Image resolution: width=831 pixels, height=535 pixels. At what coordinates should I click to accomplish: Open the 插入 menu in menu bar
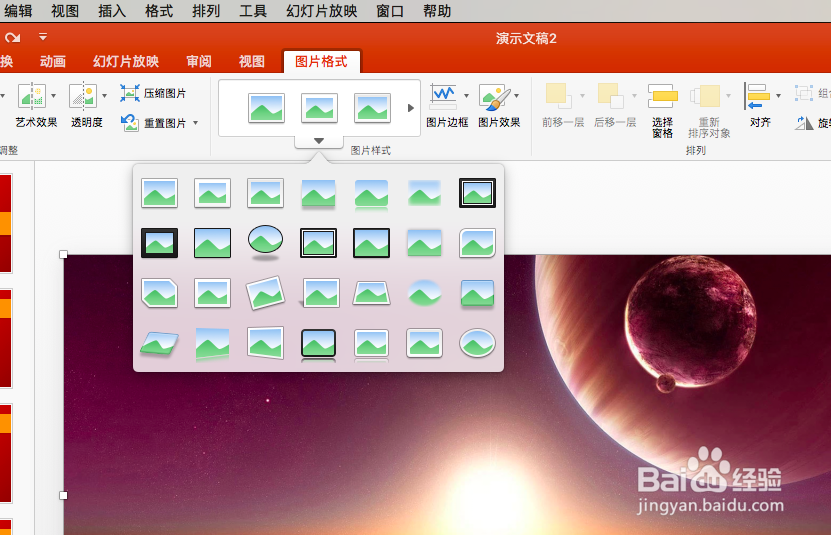click(x=112, y=11)
